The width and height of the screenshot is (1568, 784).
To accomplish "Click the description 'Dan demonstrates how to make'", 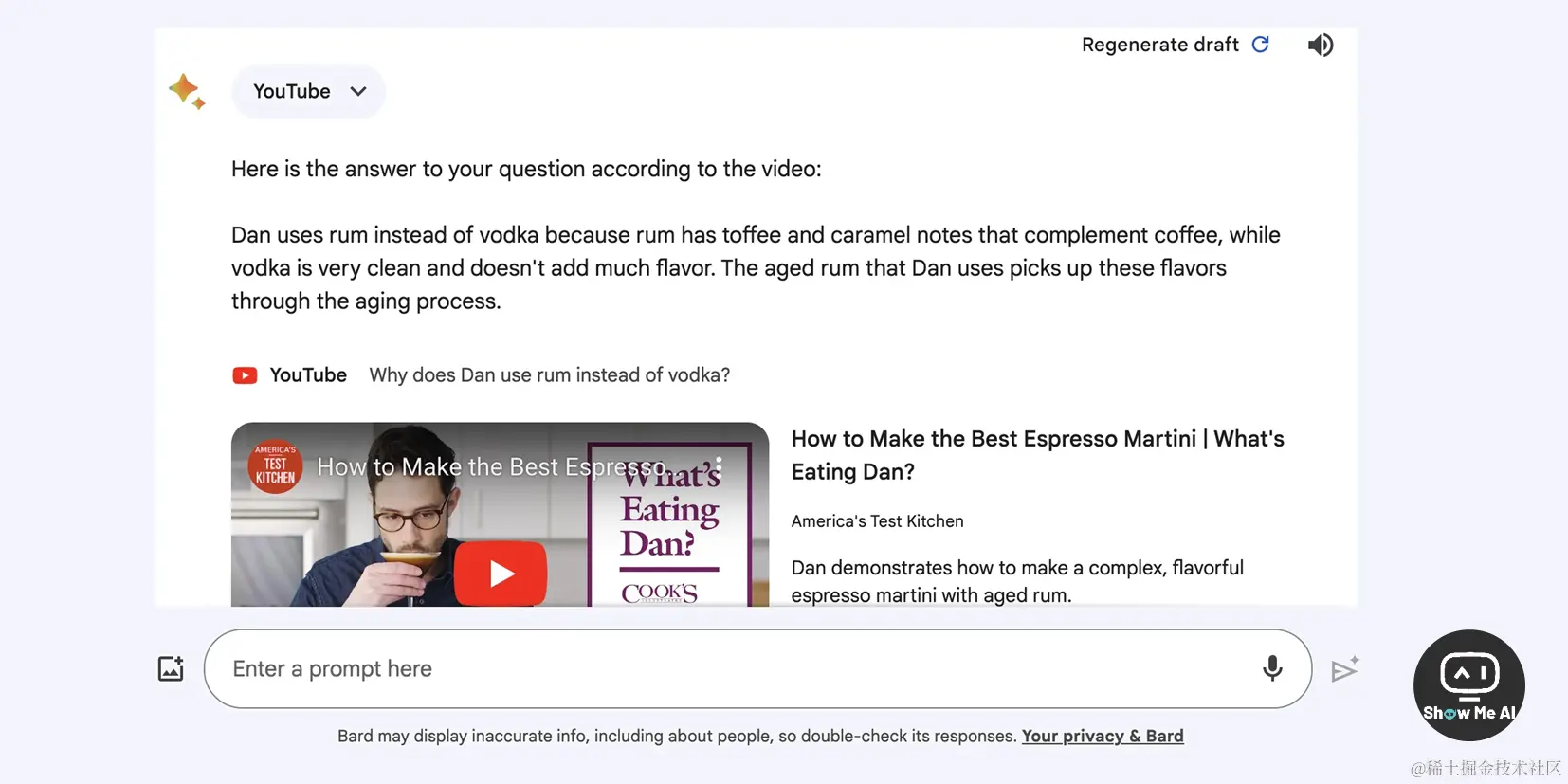I will 1017,581.
